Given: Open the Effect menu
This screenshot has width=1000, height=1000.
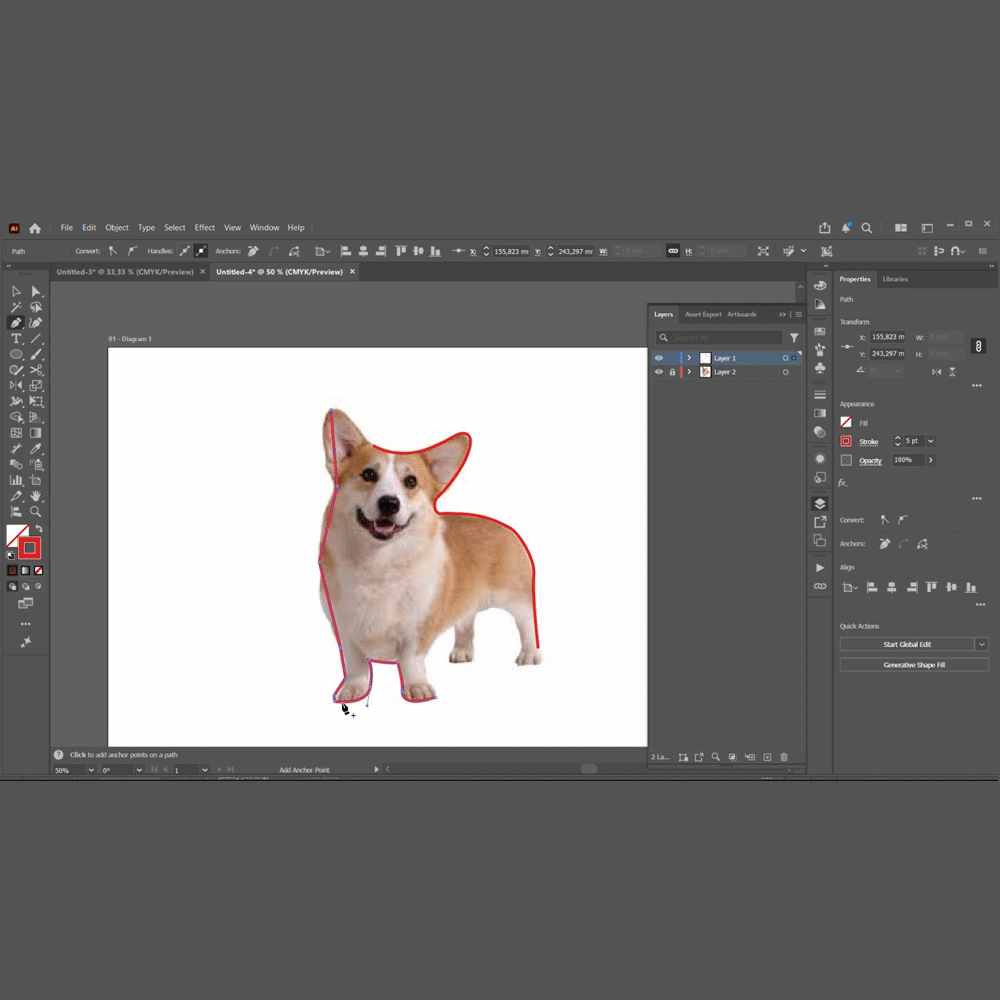Looking at the screenshot, I should tap(205, 228).
